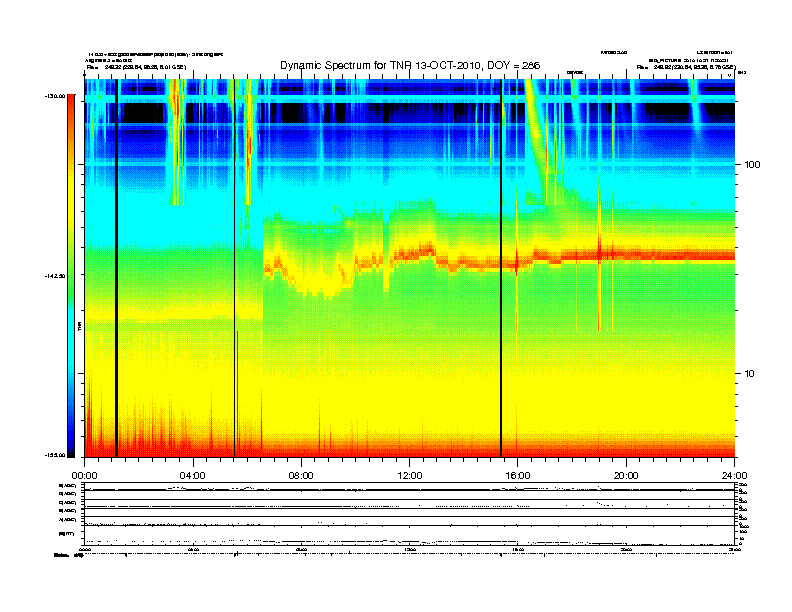Click the topmost data strip below the spectrogram
The width and height of the screenshot is (792, 612).
tap(410, 487)
